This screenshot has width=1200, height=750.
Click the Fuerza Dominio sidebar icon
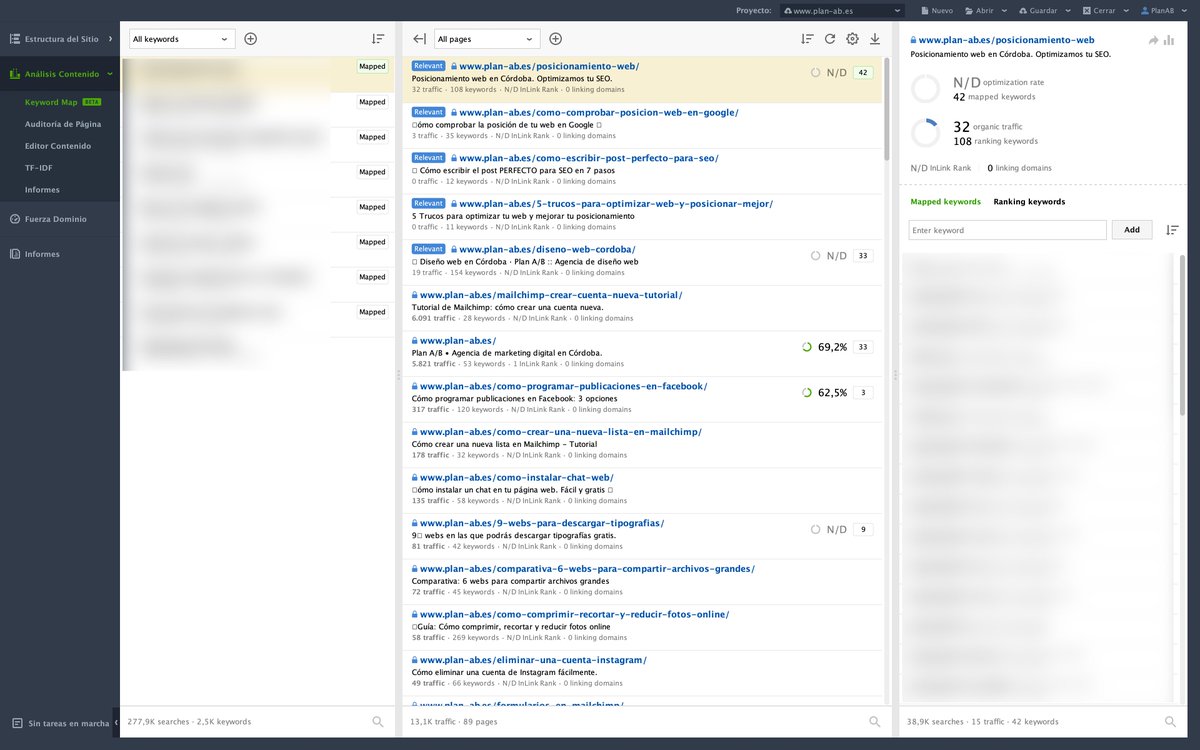pyautogui.click(x=15, y=219)
